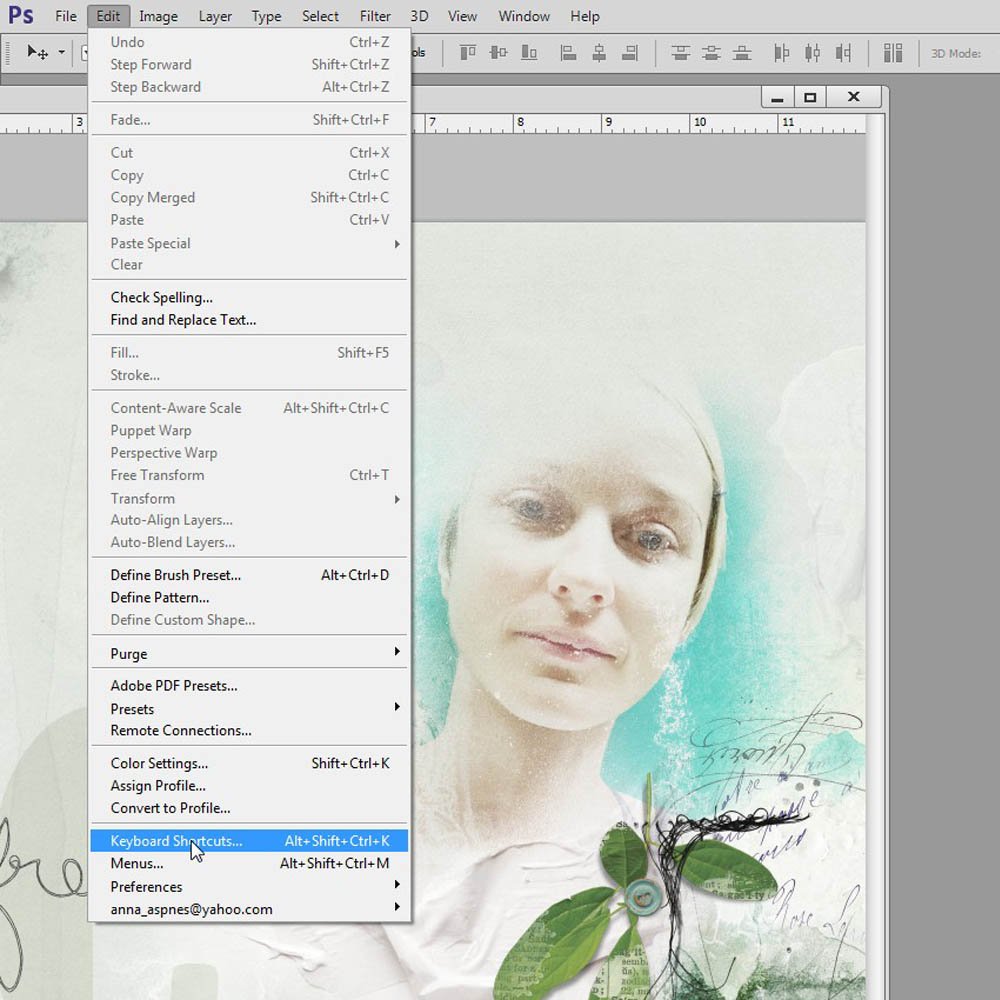
Task: Click the Align vertical centers icon
Action: click(498, 52)
